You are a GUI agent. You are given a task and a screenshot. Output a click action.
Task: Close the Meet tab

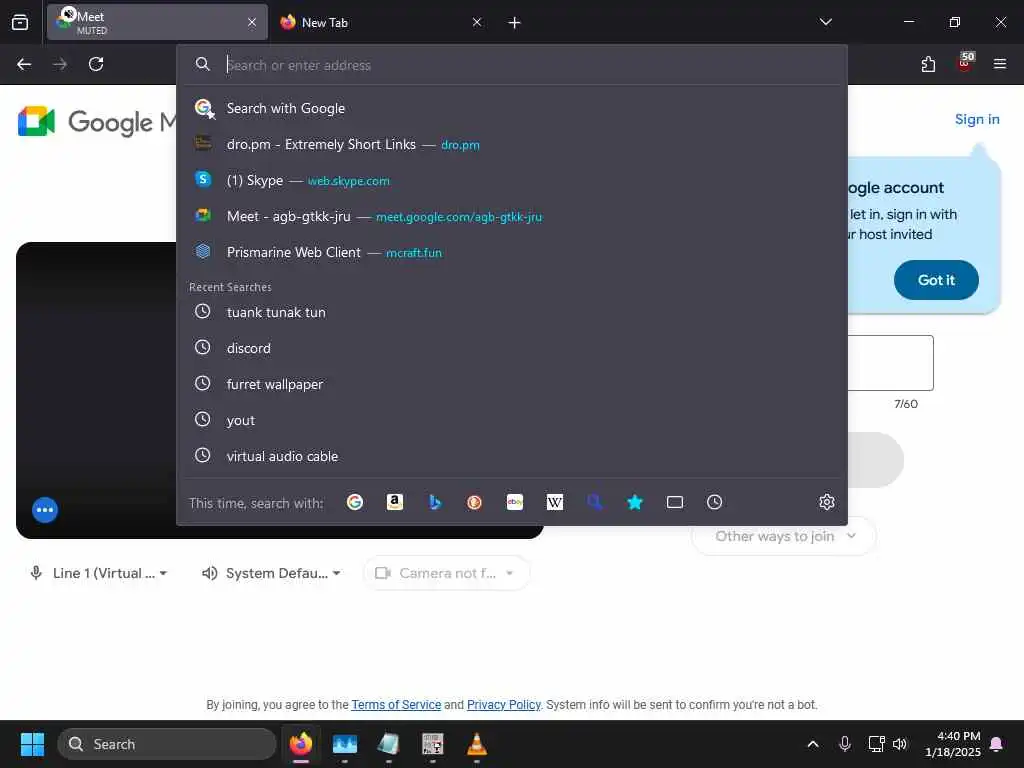[x=252, y=22]
